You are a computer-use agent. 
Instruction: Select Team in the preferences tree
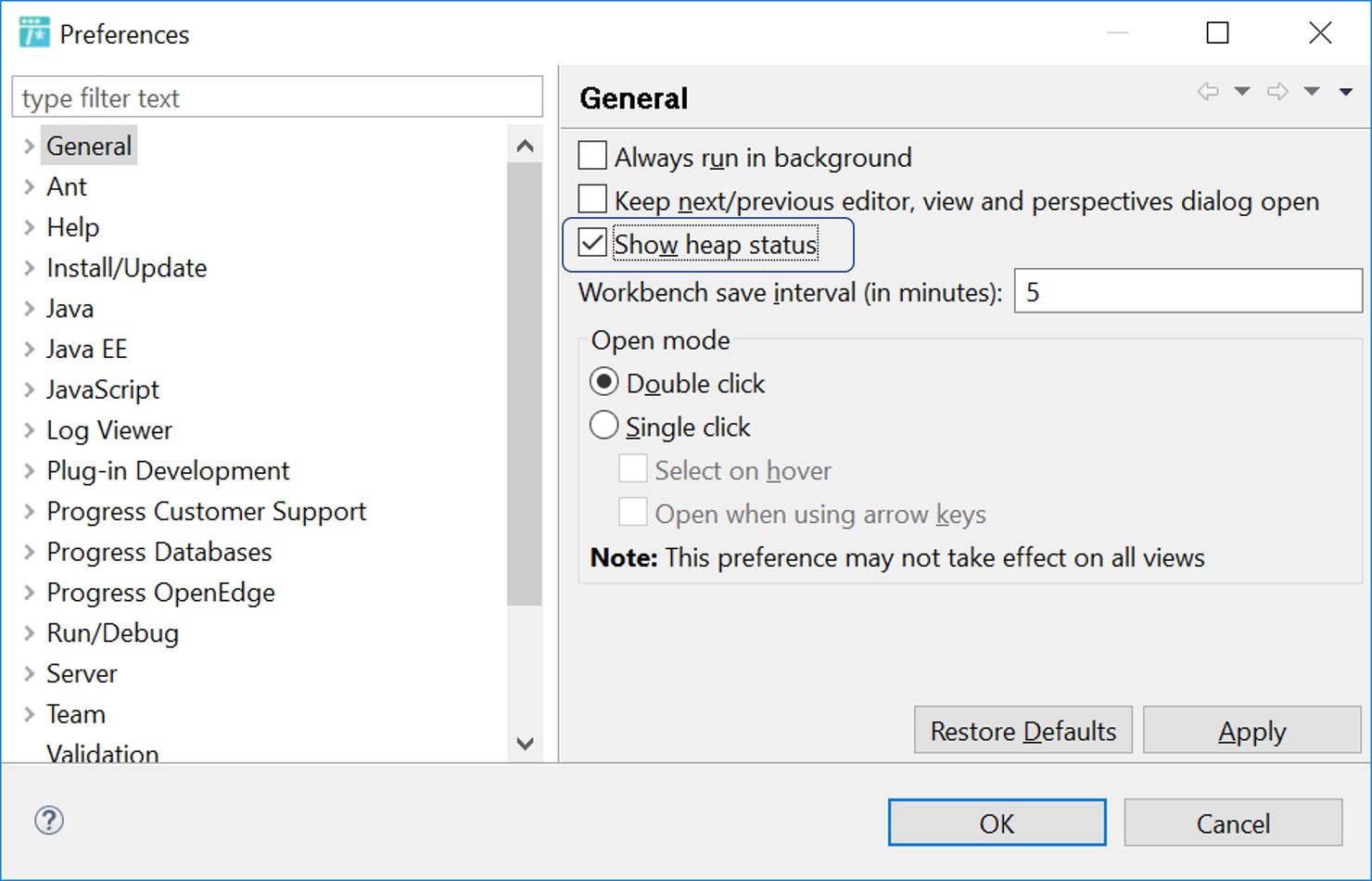point(75,714)
